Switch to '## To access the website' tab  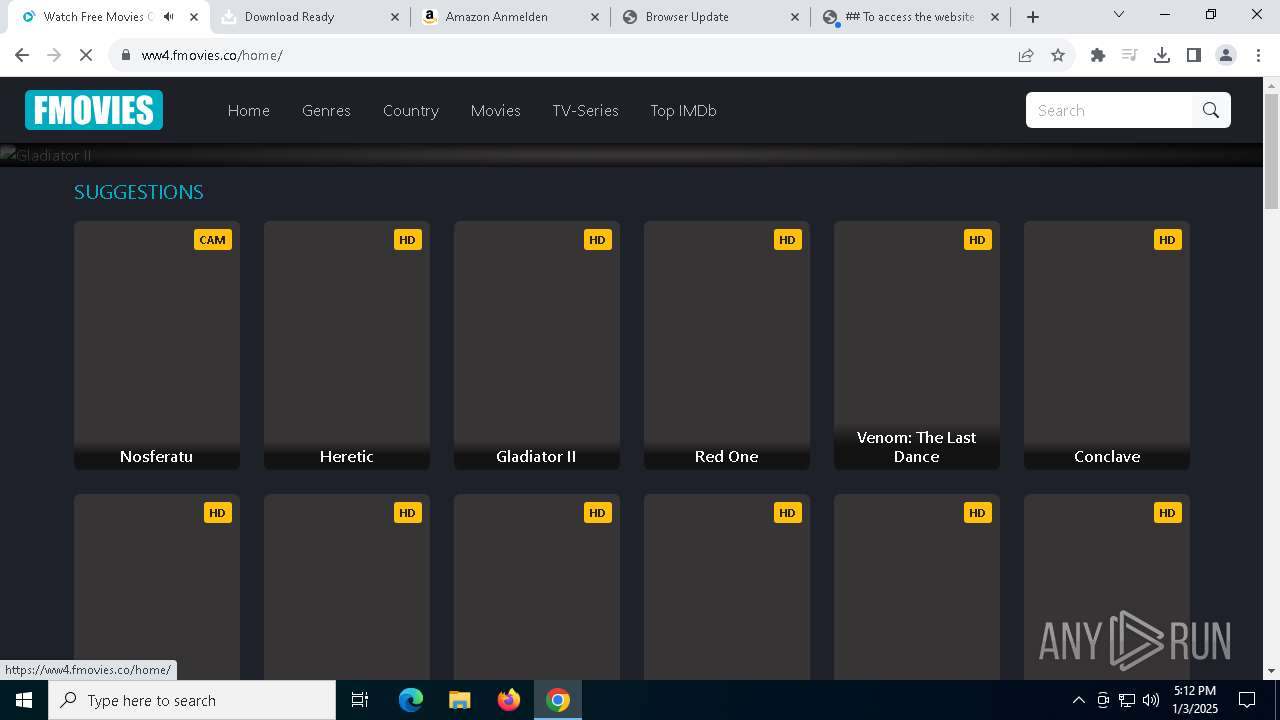(x=910, y=17)
